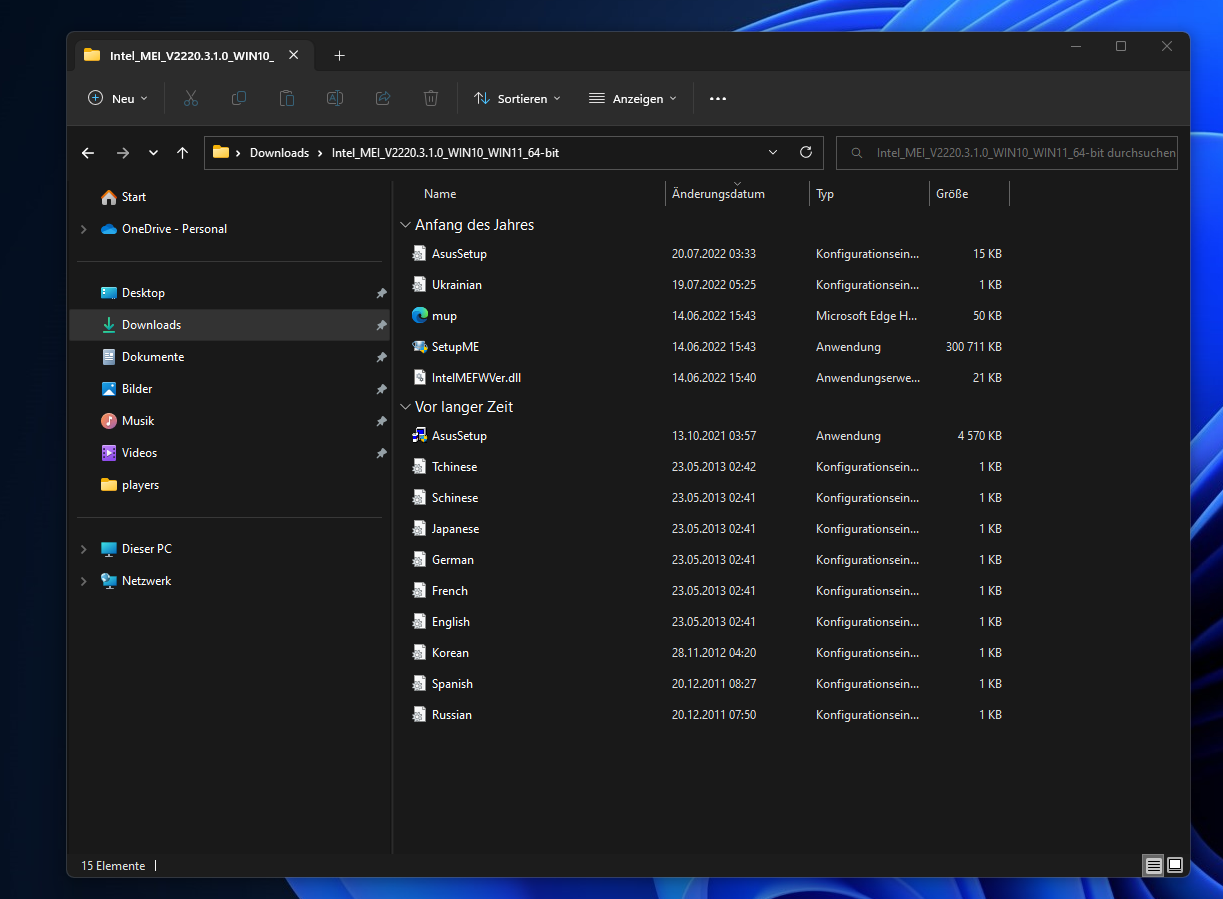
Task: Click the Copy icon in toolbar
Action: click(x=238, y=98)
